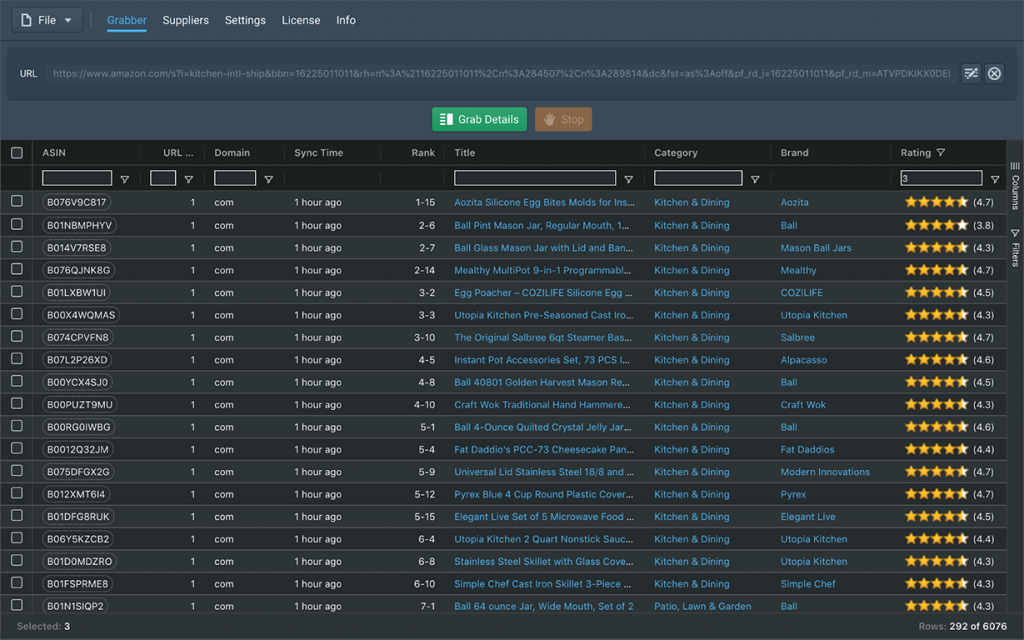
Task: Expand the Filters side panel
Action: coord(1015,247)
